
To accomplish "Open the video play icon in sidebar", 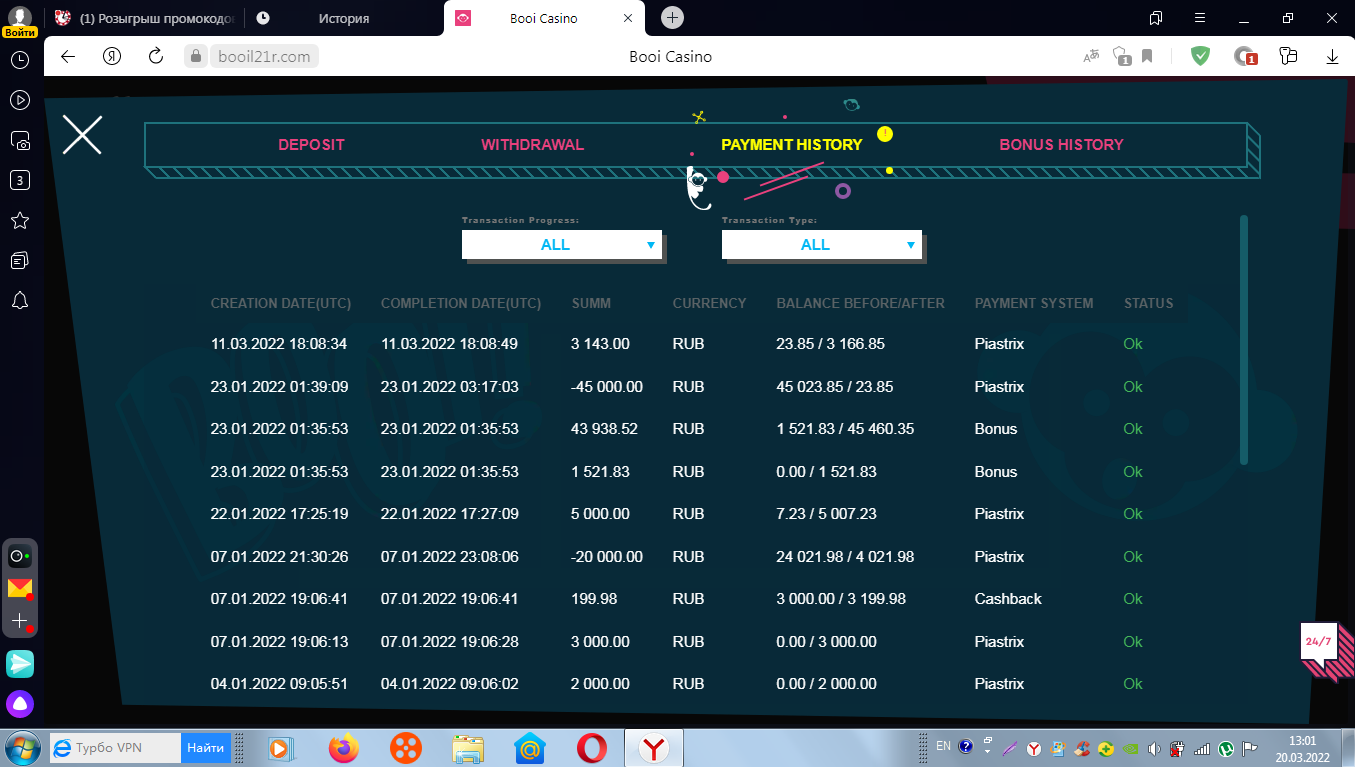I will coord(19,100).
